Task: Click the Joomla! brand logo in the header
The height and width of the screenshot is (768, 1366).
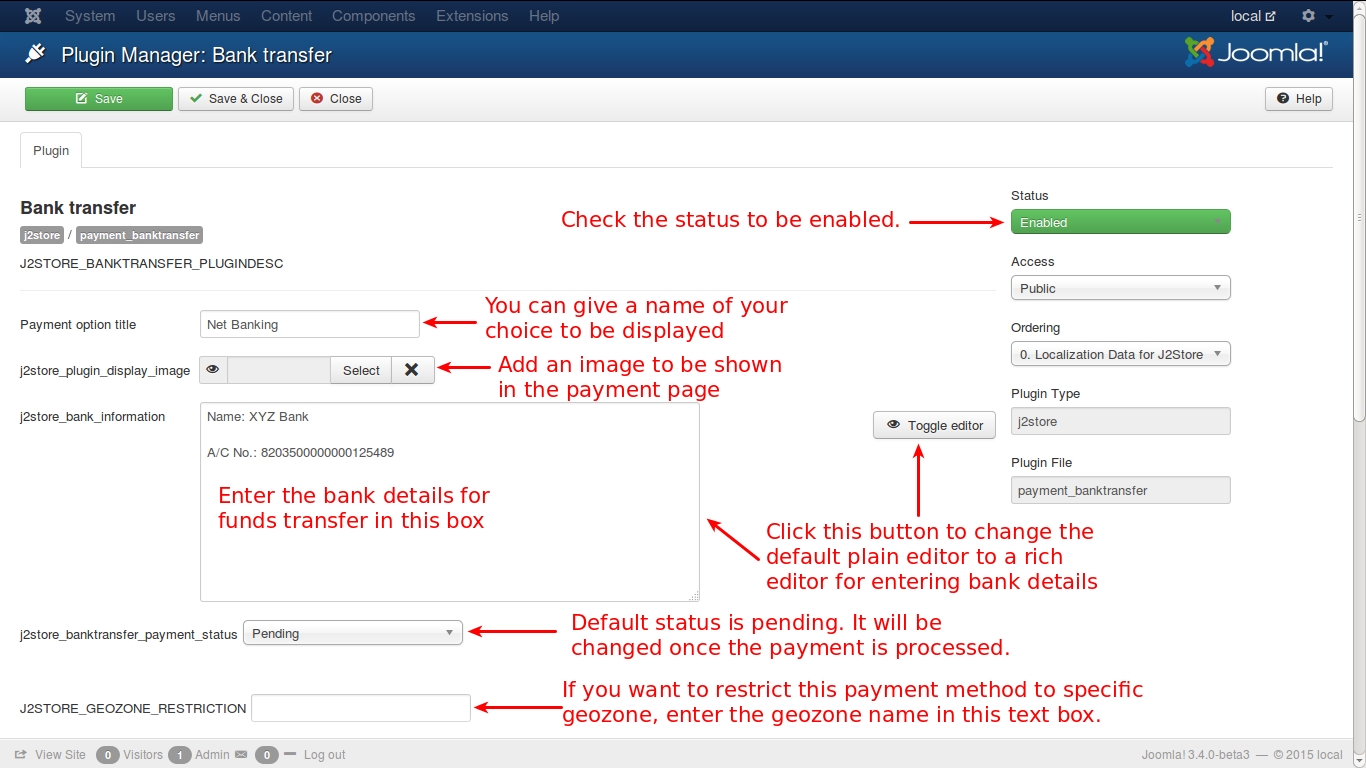Action: (1256, 53)
